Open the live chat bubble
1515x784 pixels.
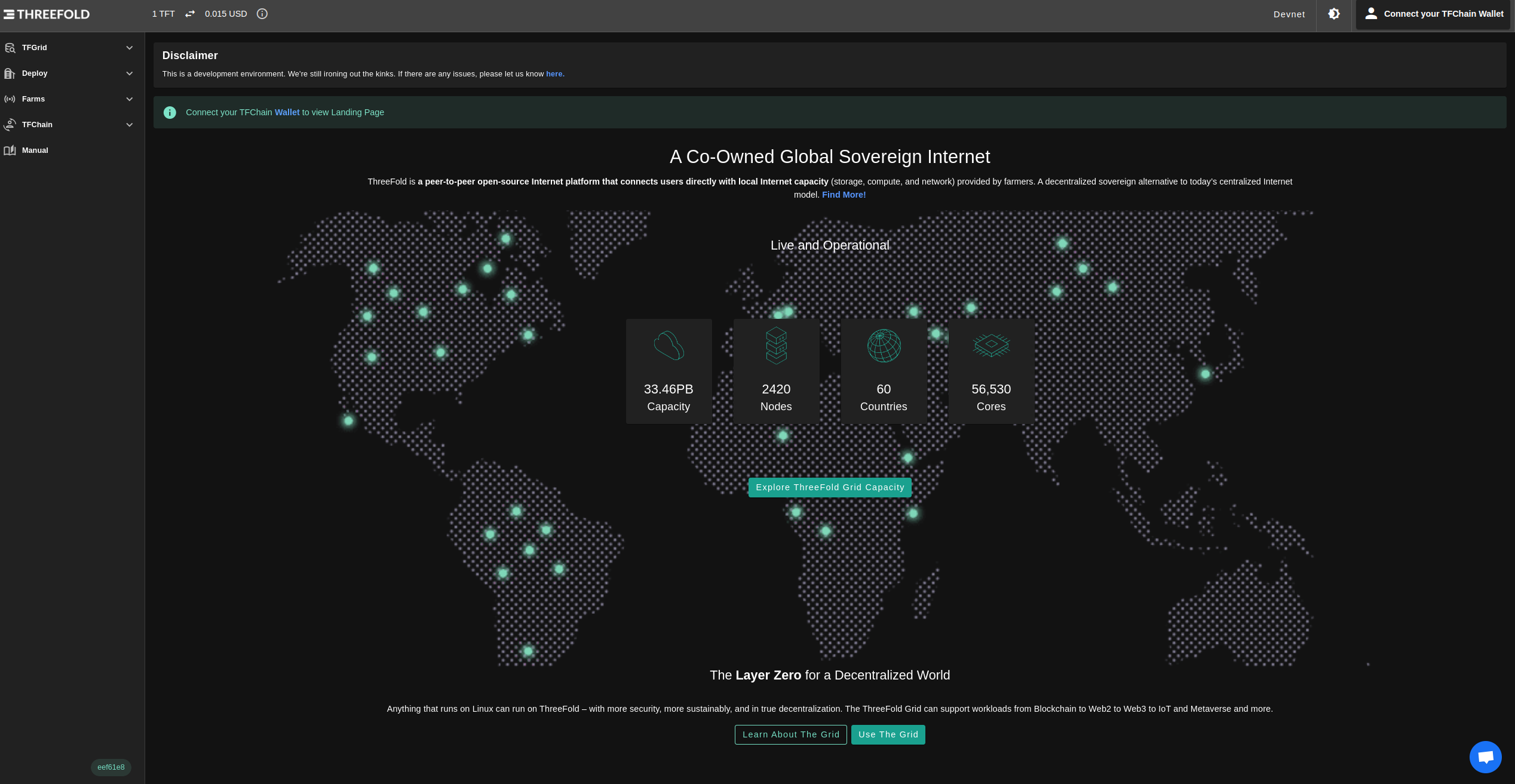[1485, 757]
